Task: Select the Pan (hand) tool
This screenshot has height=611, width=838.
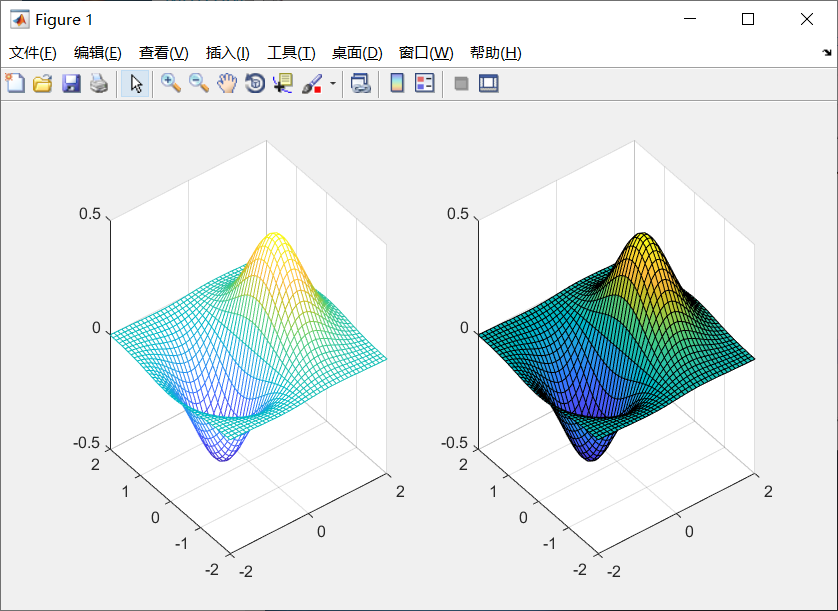Action: click(226, 84)
